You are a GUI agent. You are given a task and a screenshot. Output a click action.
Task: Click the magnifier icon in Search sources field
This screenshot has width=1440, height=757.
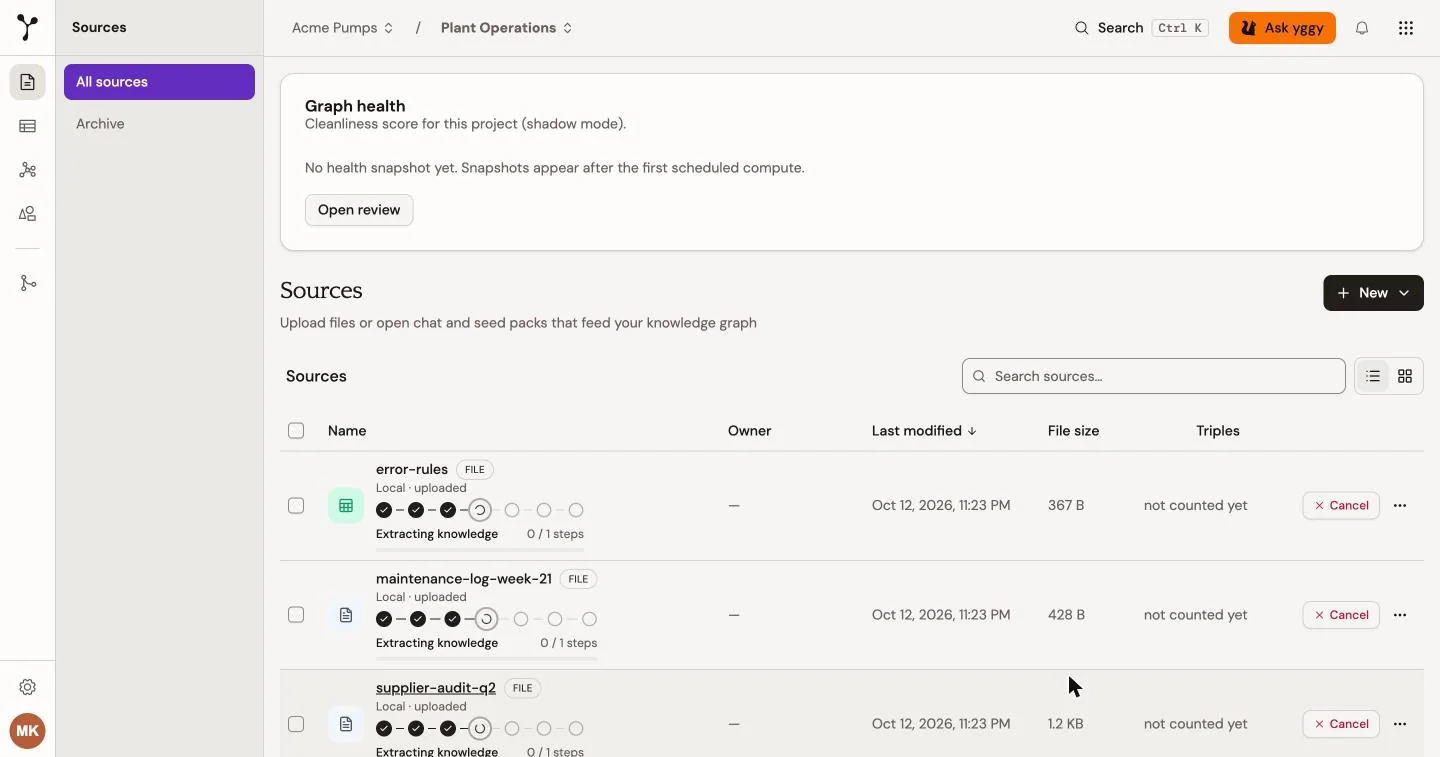coord(980,376)
